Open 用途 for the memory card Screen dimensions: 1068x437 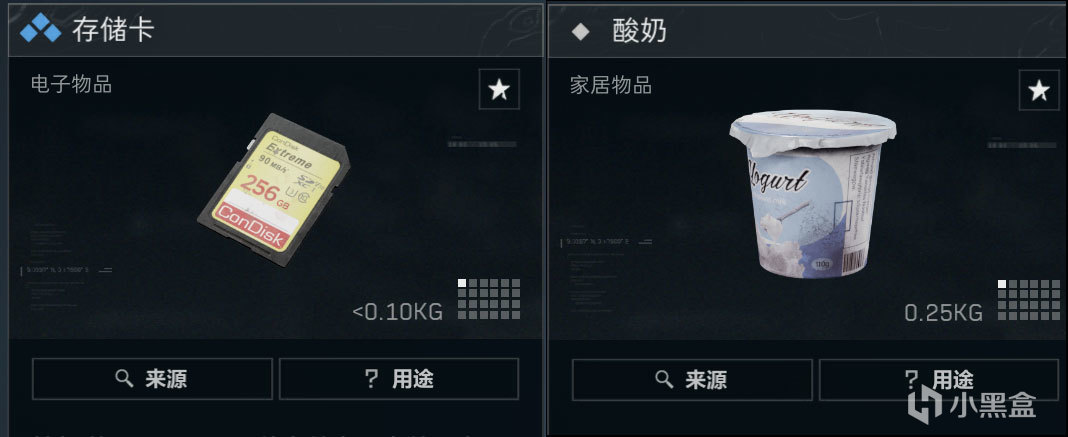[x=399, y=379]
